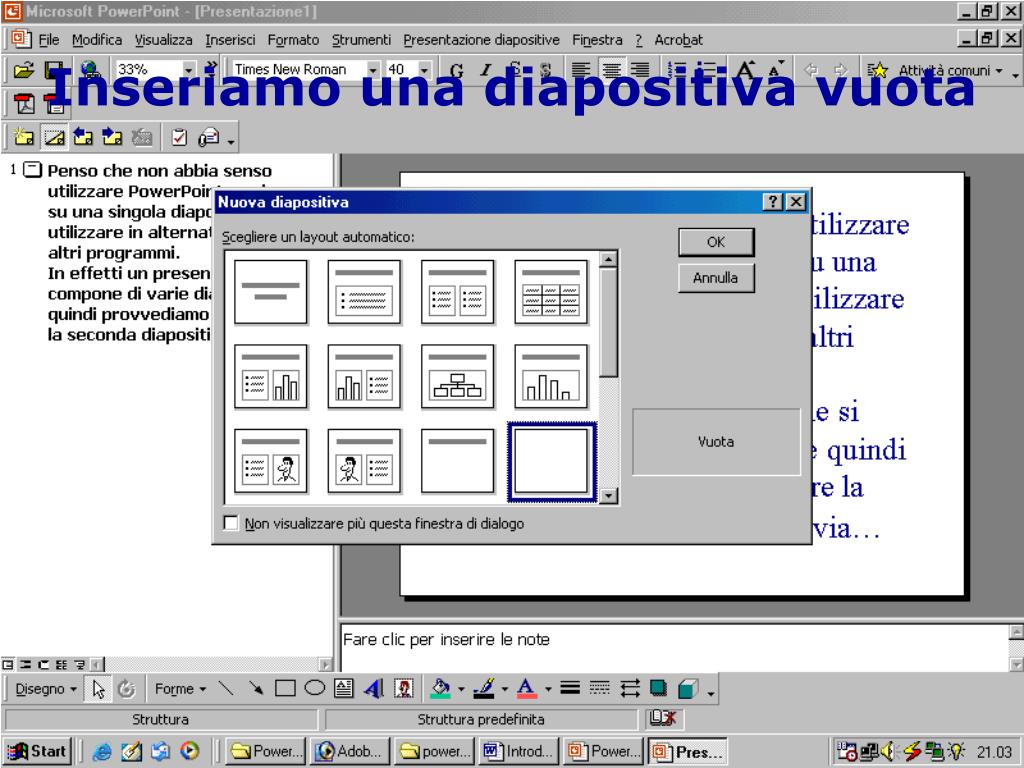
Task: Open the Presentazione diapositive menu
Action: (x=481, y=40)
